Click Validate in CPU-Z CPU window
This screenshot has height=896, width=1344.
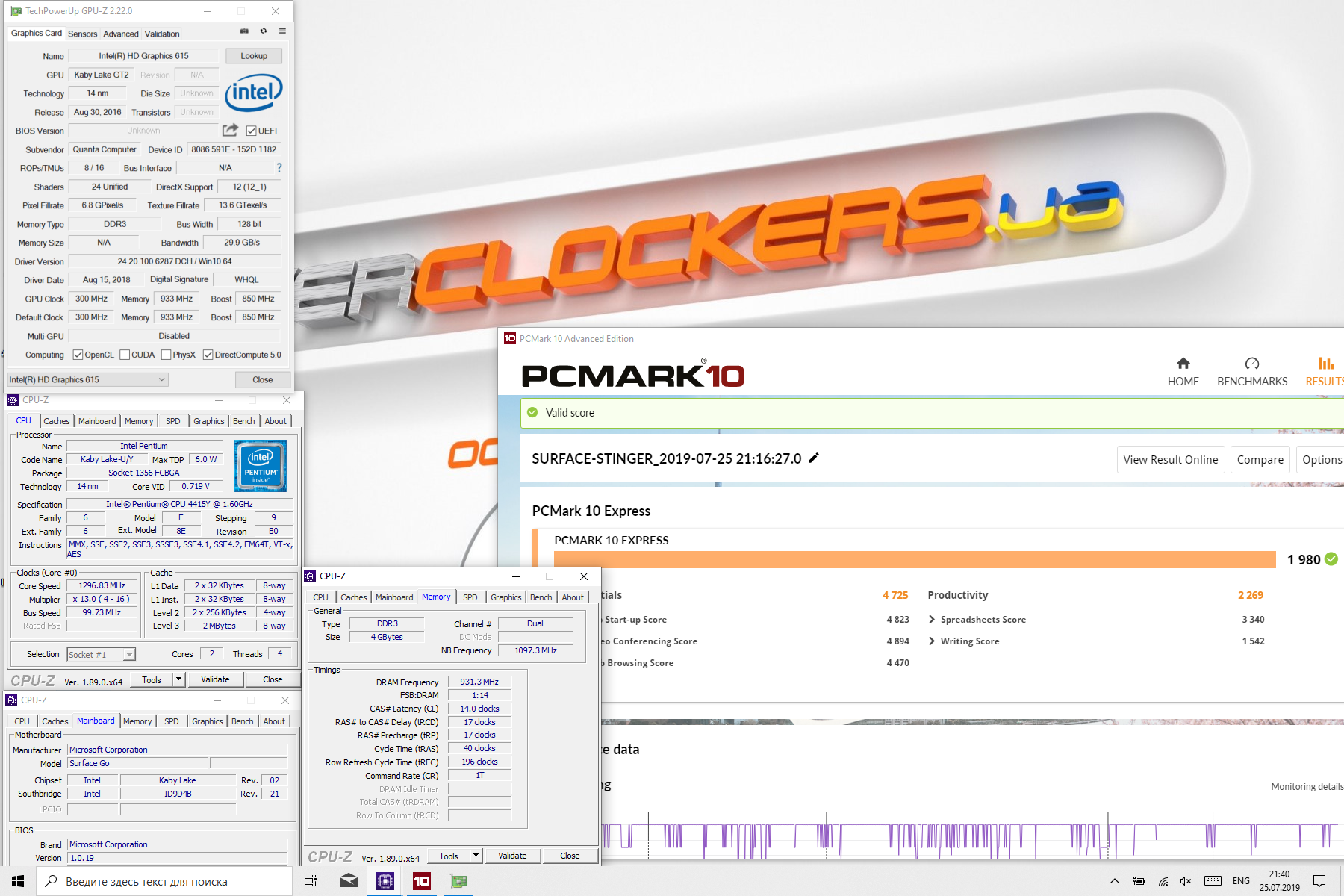[215, 679]
